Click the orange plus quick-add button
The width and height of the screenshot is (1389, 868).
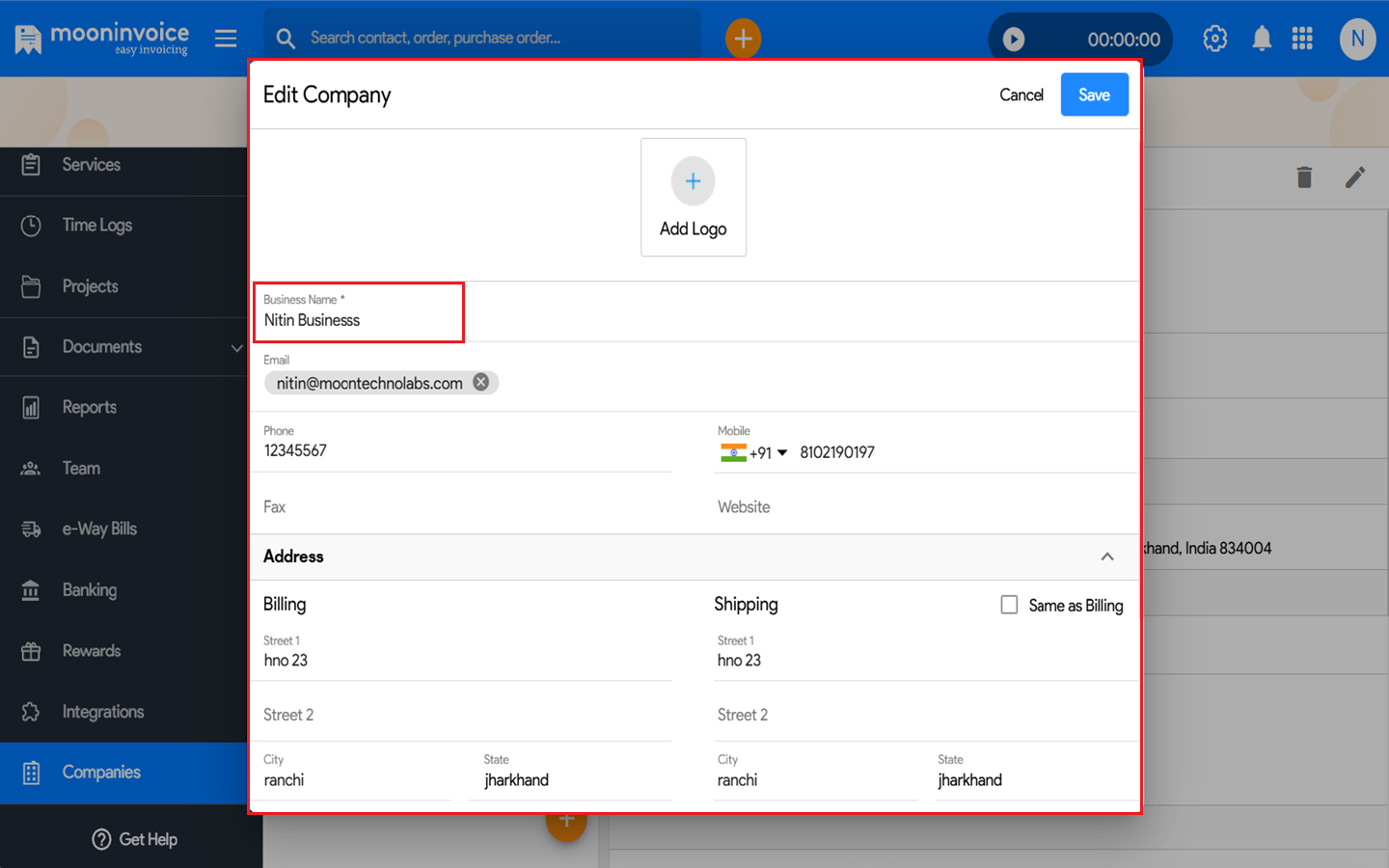(x=743, y=39)
